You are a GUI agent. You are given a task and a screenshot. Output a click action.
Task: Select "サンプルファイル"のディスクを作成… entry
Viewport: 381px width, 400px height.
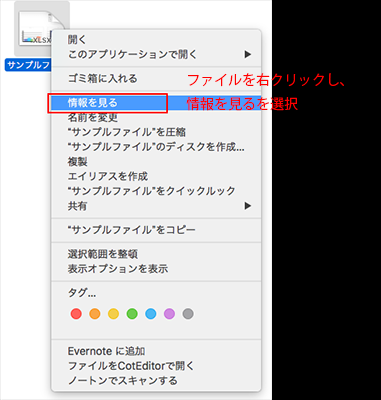pyautogui.click(x=156, y=147)
